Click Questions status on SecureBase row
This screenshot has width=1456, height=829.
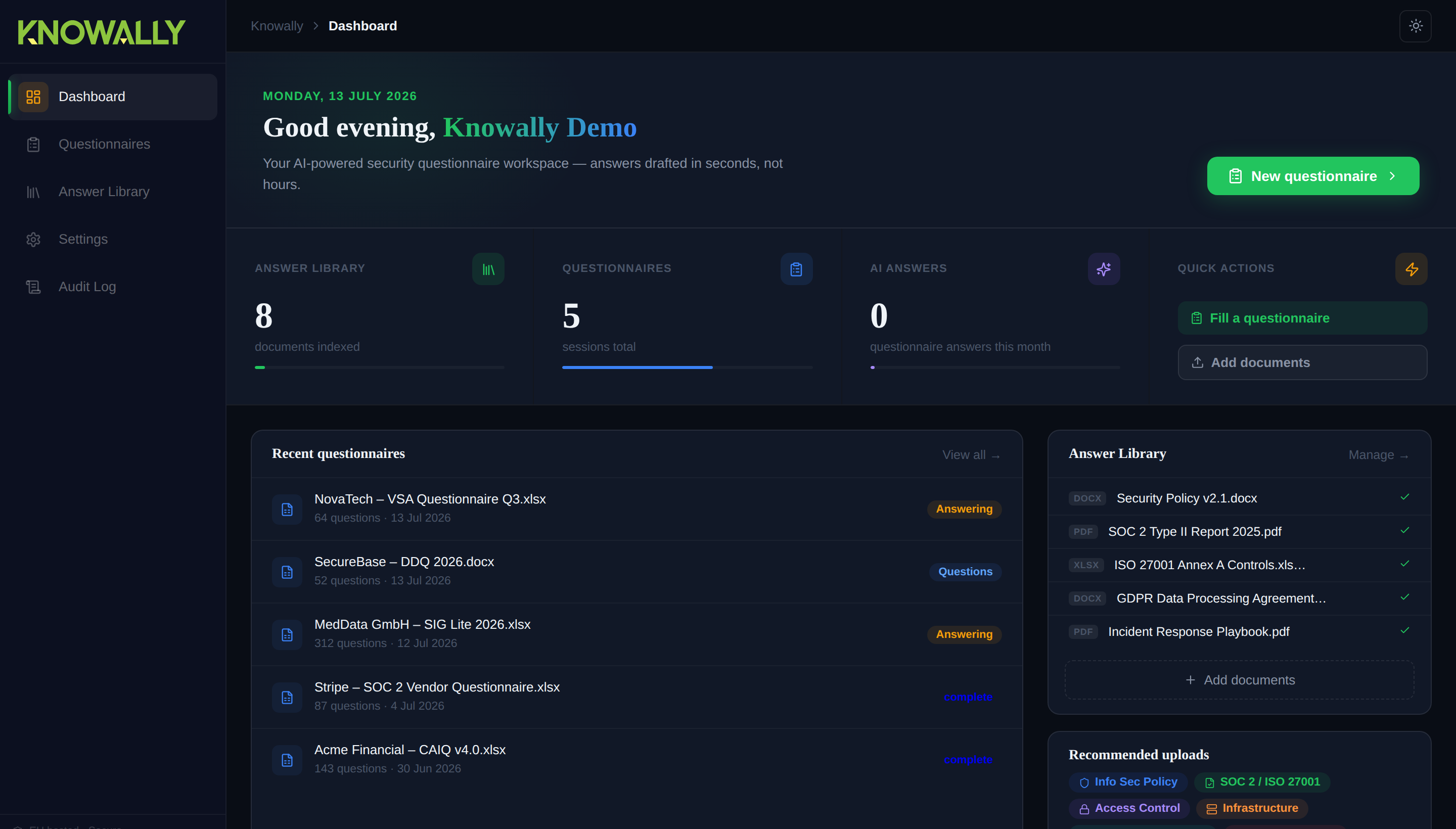[965, 572]
